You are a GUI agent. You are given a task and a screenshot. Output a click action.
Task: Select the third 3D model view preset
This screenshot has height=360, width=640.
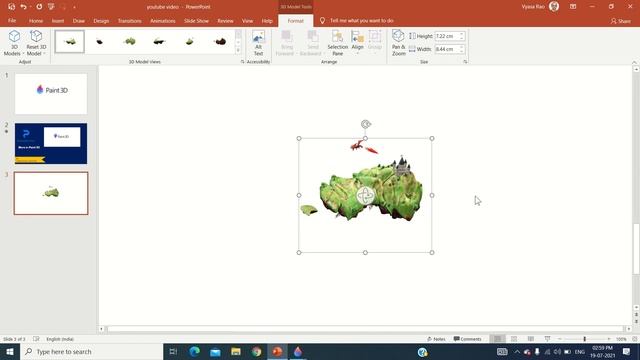point(130,41)
